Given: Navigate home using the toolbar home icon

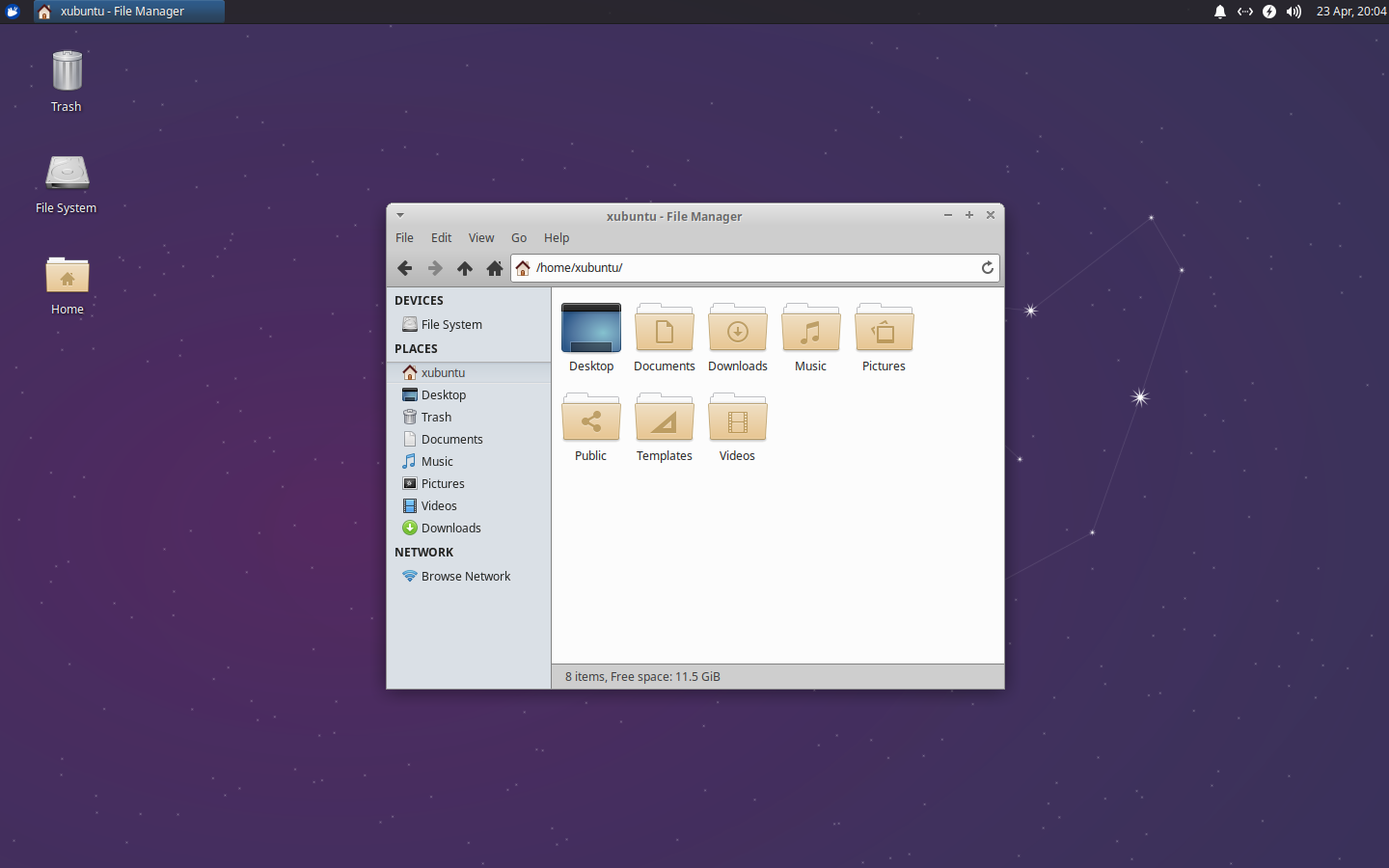Looking at the screenshot, I should [x=495, y=268].
